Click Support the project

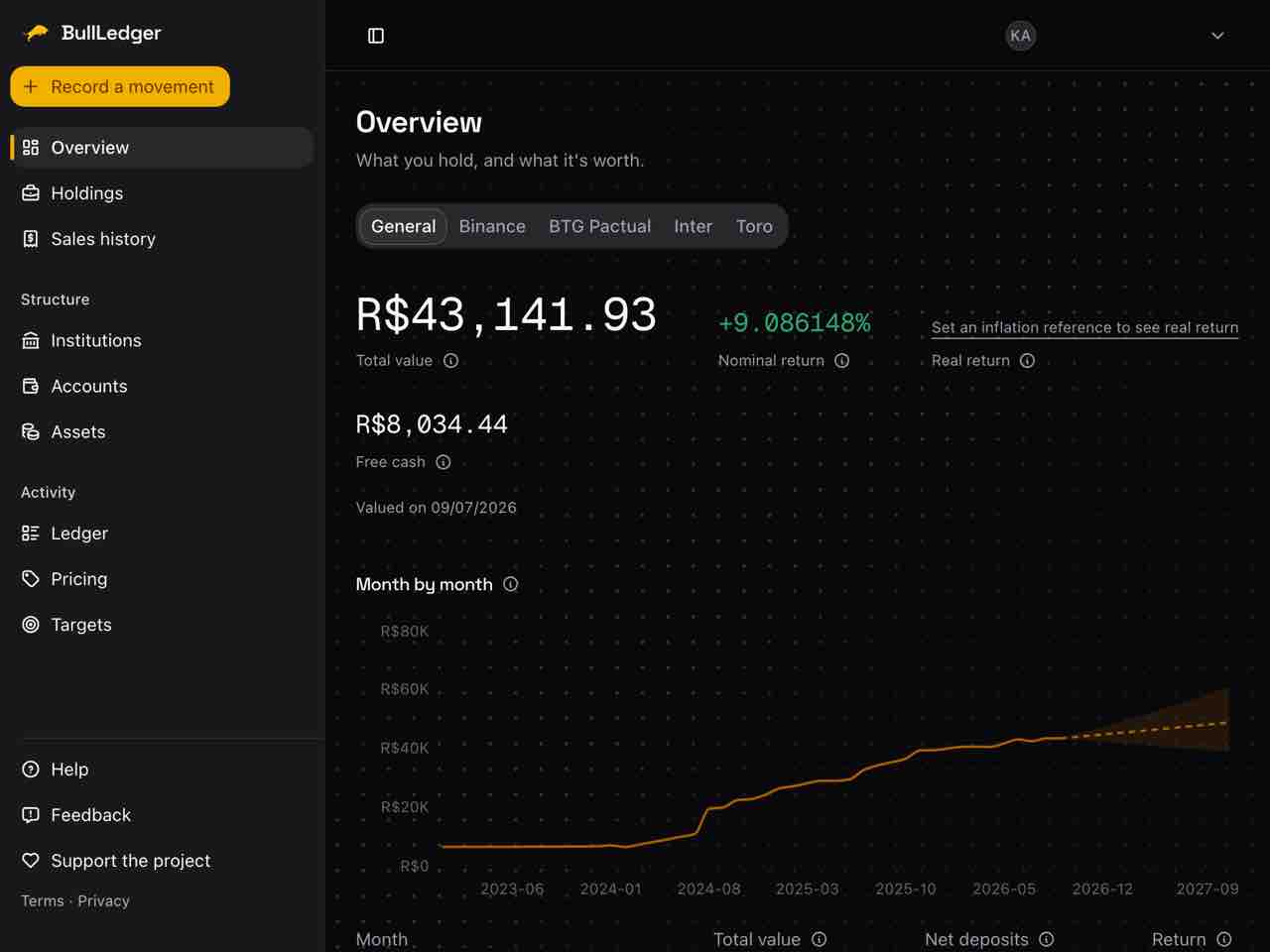click(x=162, y=861)
